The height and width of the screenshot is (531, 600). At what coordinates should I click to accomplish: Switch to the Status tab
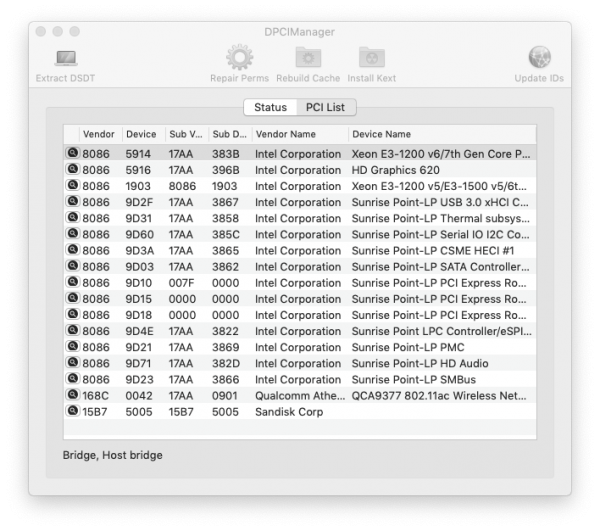[x=271, y=107]
